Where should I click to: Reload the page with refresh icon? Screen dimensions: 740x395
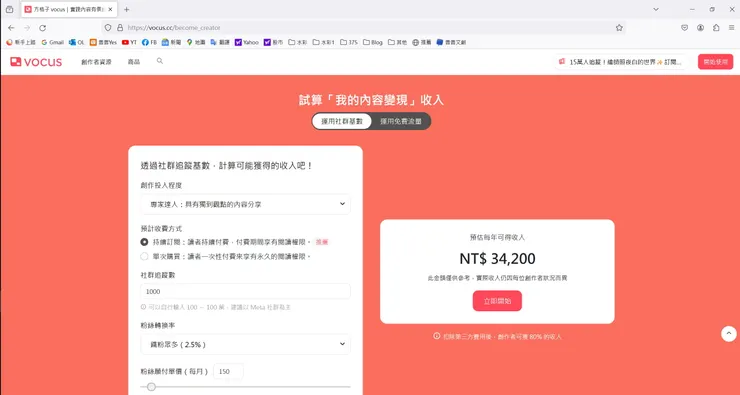pos(42,28)
